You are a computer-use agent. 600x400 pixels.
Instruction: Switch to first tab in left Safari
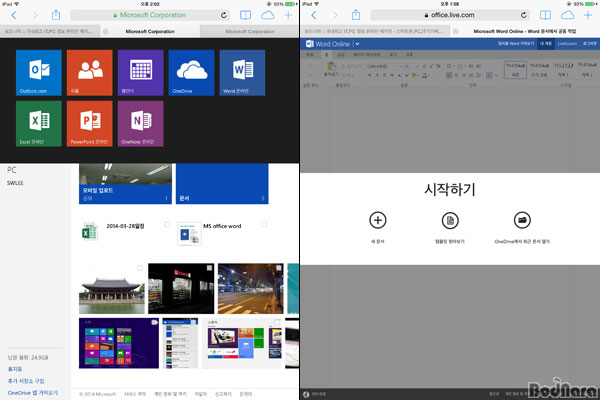[50, 31]
